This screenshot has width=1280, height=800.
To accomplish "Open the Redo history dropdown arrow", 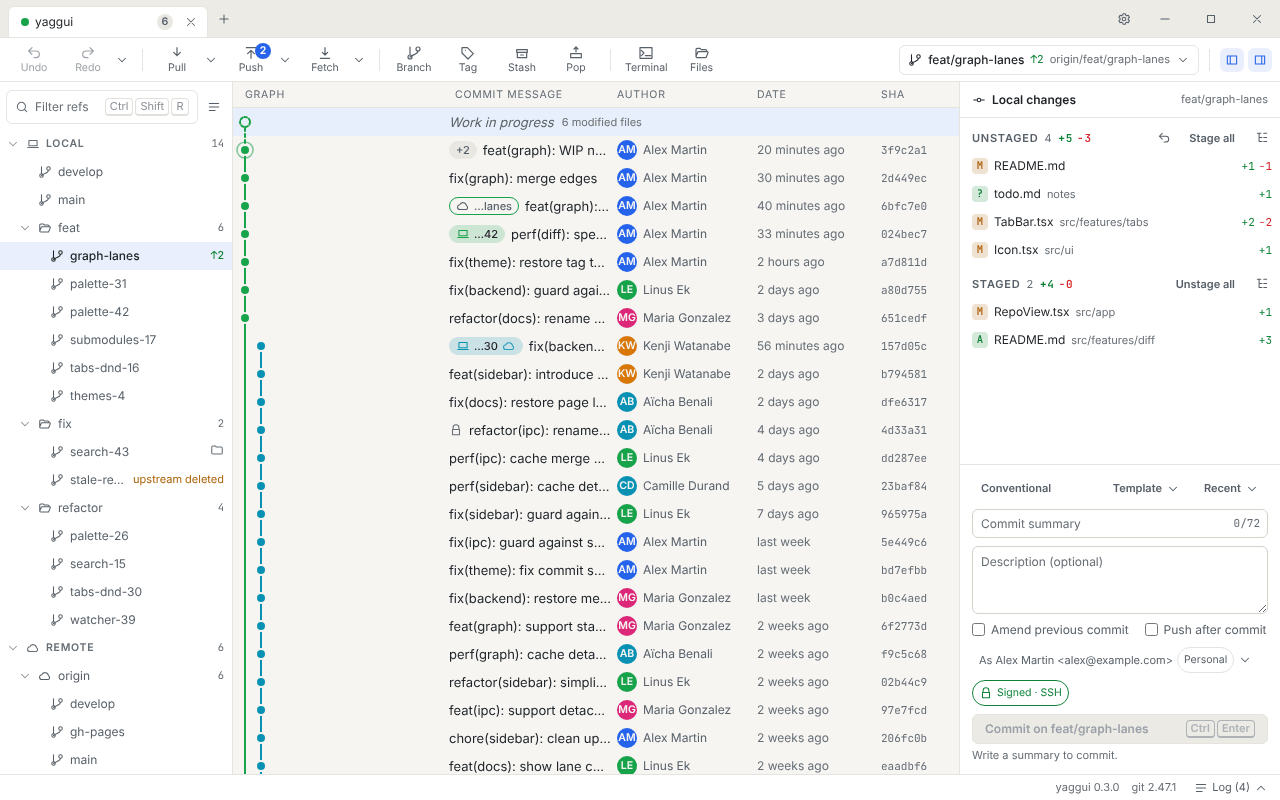I will click(x=122, y=60).
